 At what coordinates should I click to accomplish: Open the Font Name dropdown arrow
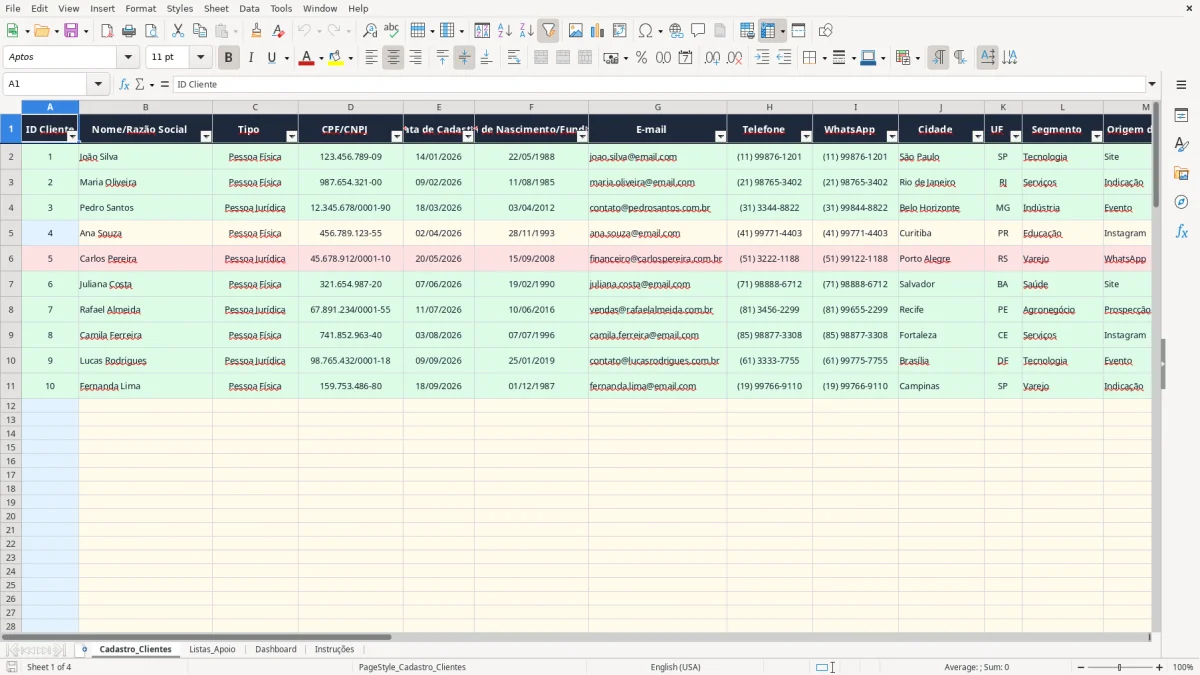point(128,58)
